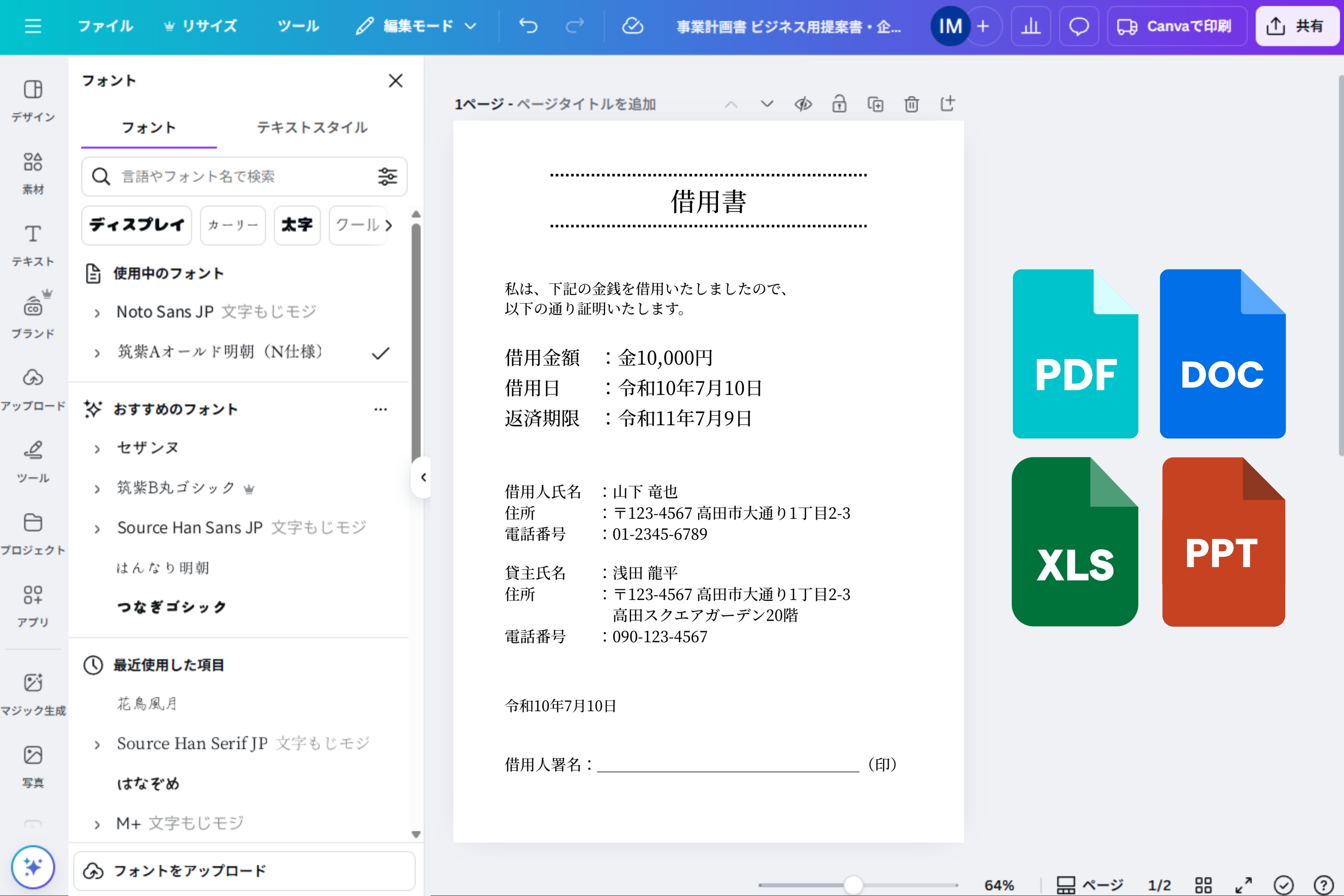This screenshot has height=896, width=1344.
Task: Open the help question mark icon
Action: (x=1323, y=885)
